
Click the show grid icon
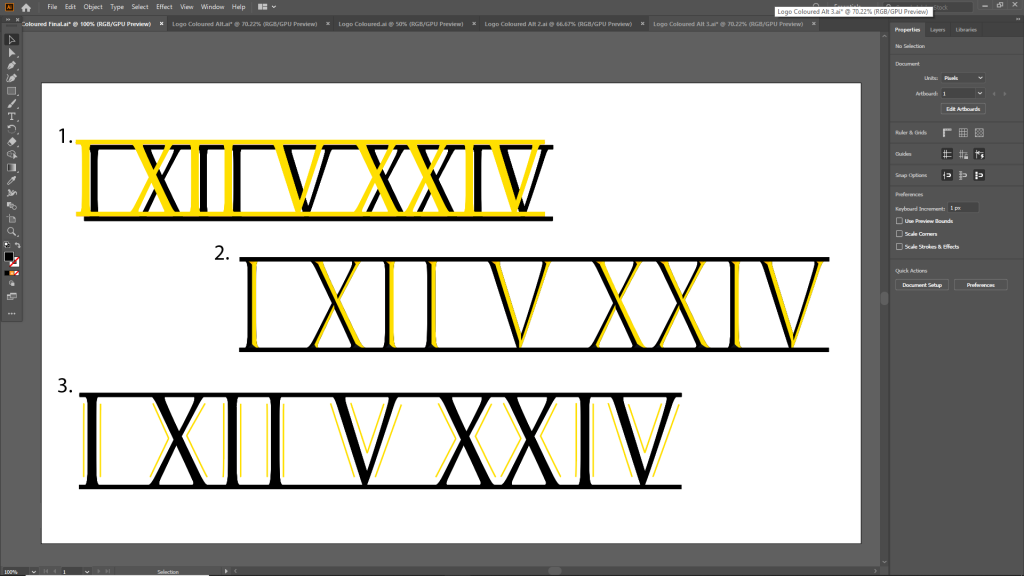(x=963, y=132)
